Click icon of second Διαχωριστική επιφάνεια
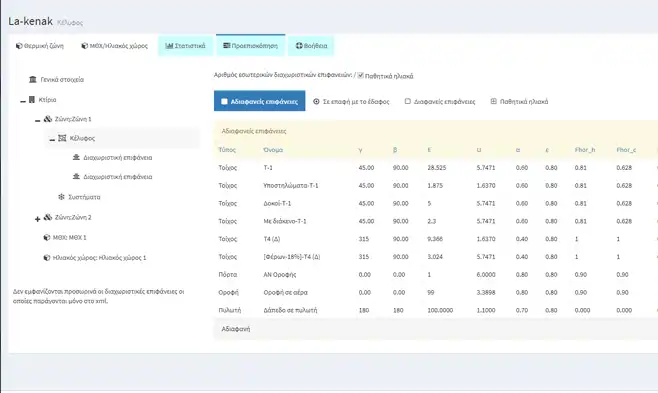The image size is (658, 393). (76, 177)
